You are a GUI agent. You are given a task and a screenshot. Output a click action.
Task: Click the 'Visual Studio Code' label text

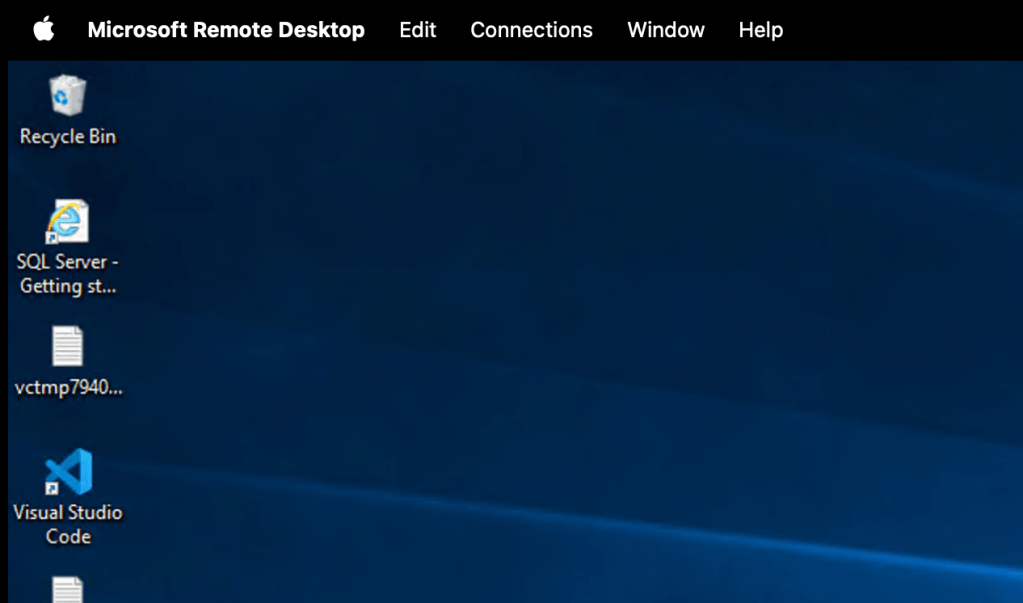68,524
